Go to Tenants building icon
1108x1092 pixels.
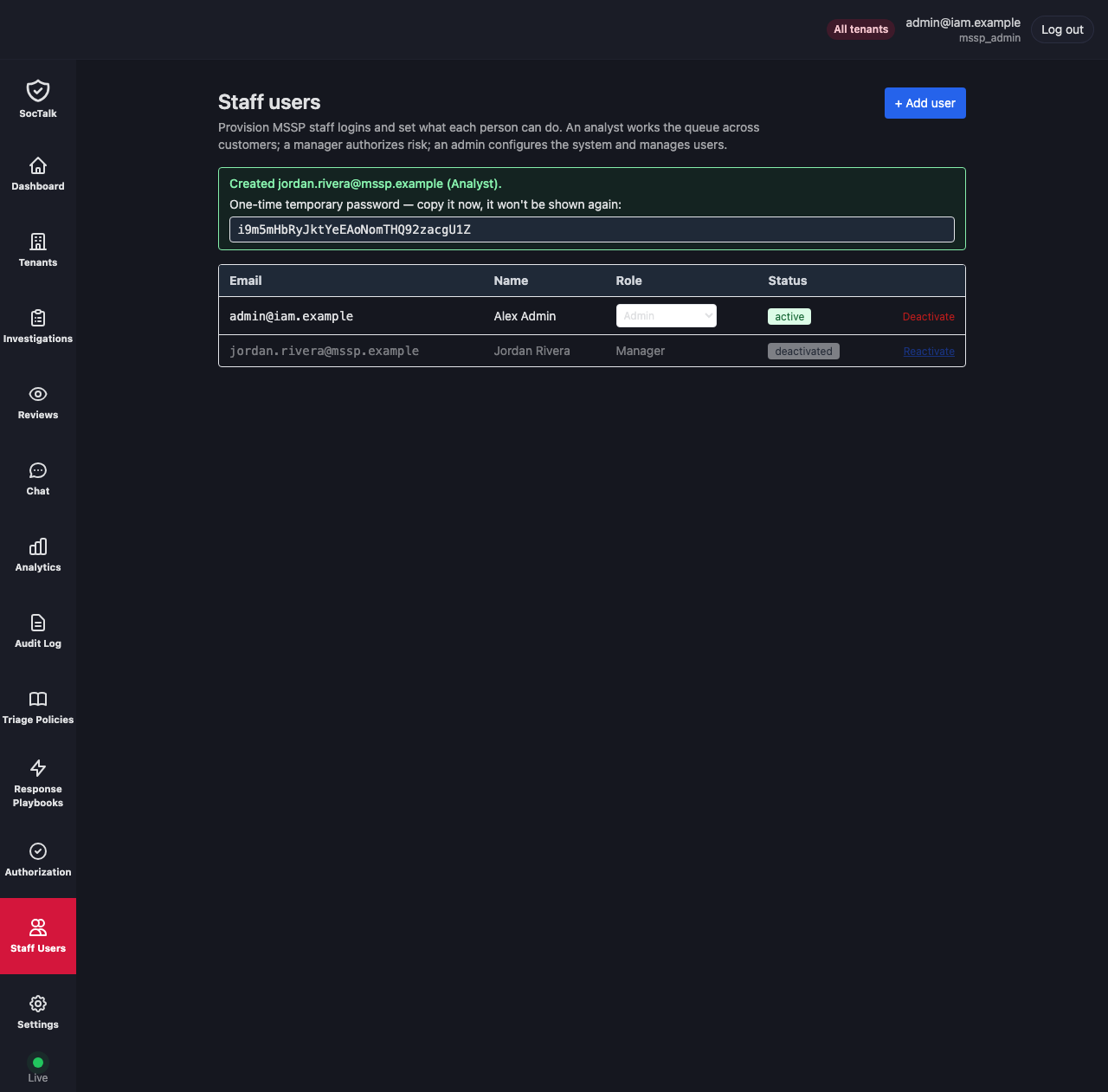pyautogui.click(x=38, y=242)
